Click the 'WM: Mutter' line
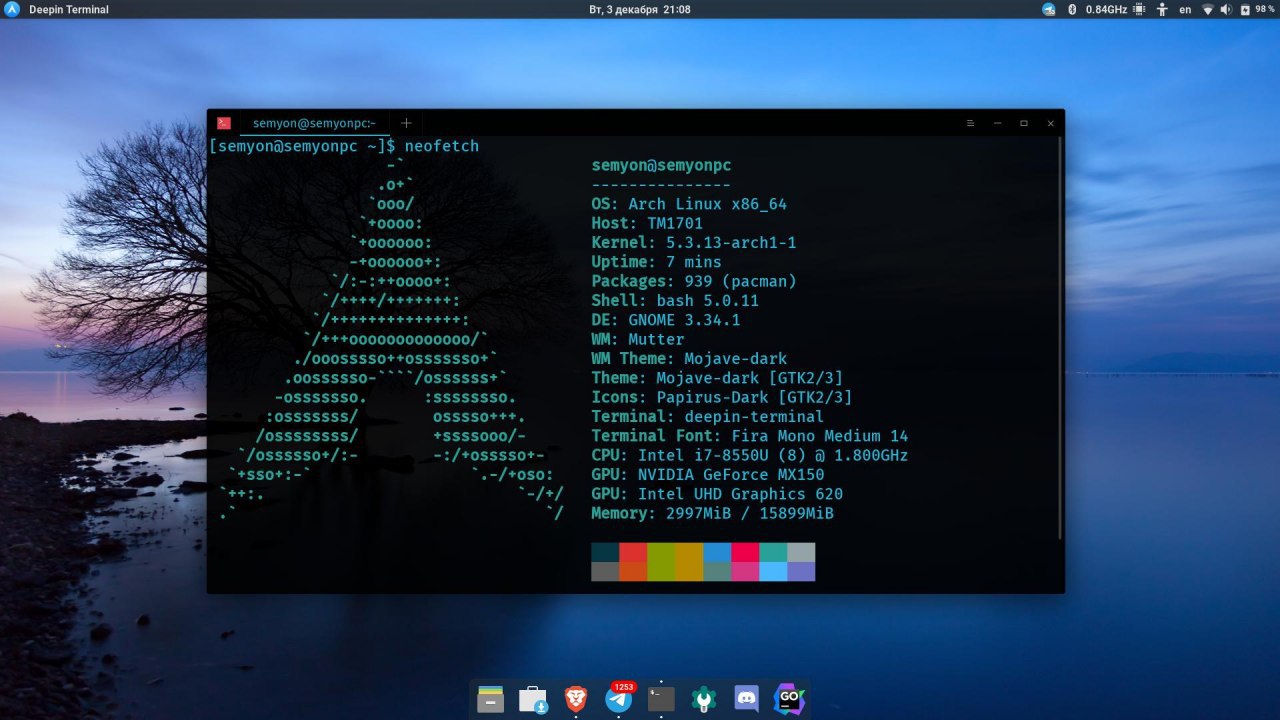Viewport: 1280px width, 720px height. coord(638,339)
